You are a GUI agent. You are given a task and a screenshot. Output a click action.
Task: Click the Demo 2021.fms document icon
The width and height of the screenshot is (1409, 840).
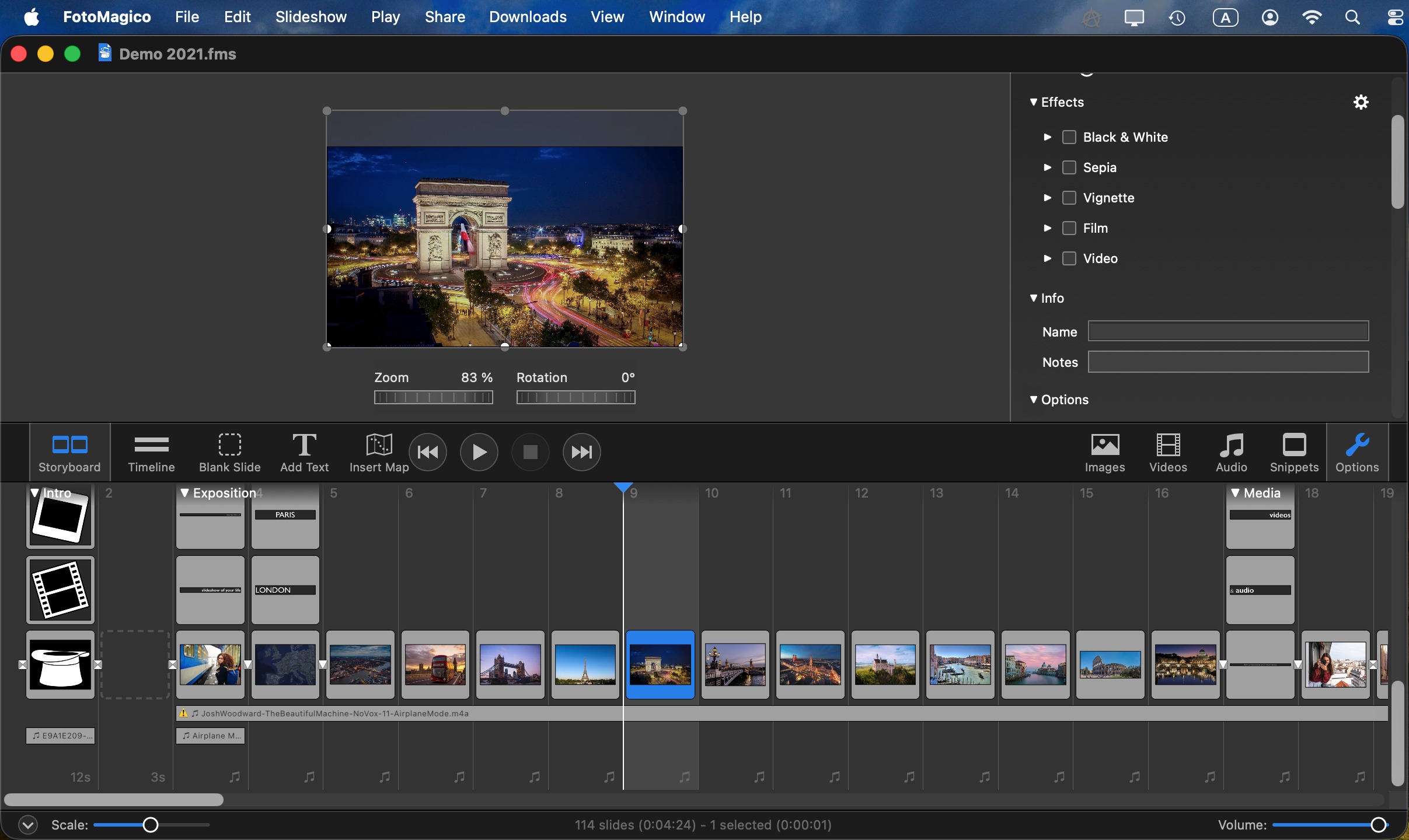point(104,53)
